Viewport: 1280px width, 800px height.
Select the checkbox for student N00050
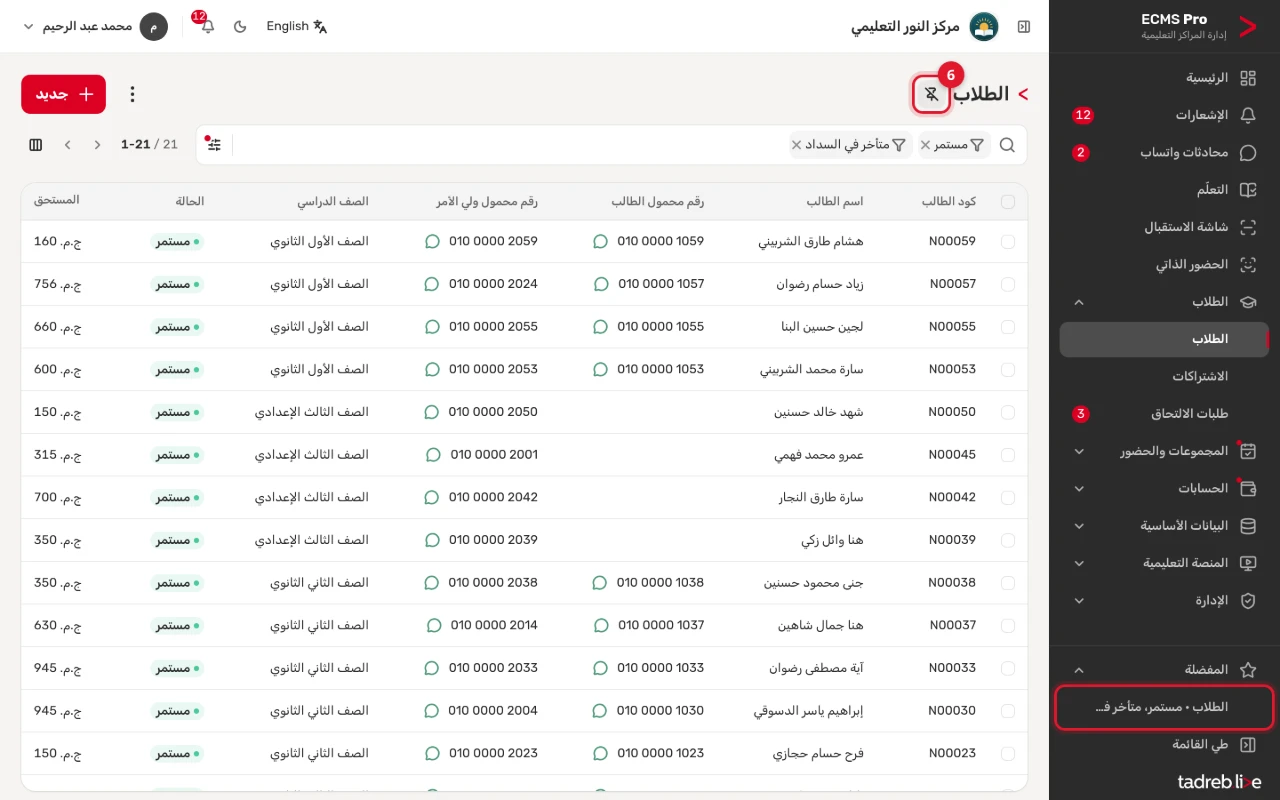pyautogui.click(x=1007, y=412)
